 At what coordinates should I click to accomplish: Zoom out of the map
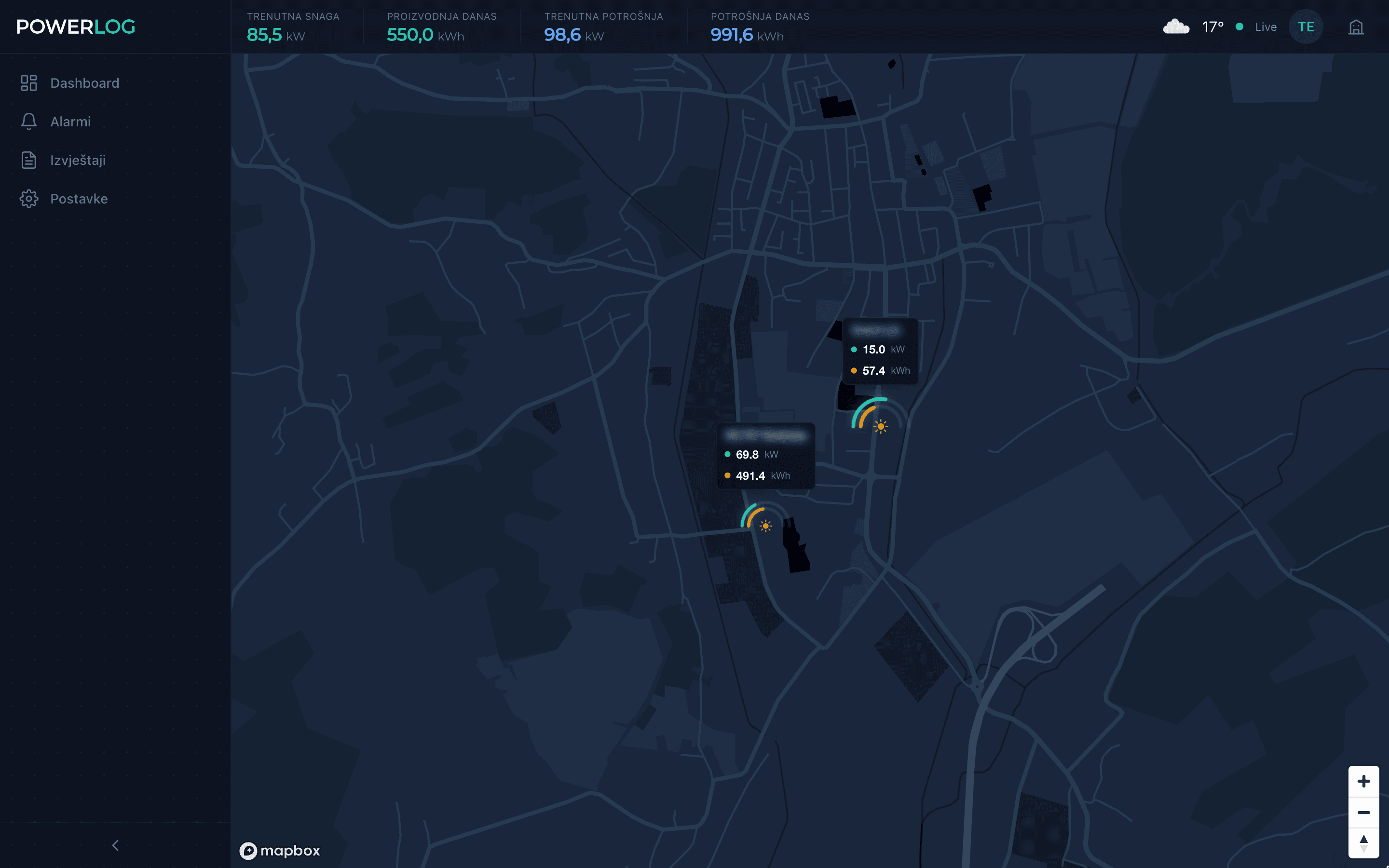pyautogui.click(x=1364, y=813)
